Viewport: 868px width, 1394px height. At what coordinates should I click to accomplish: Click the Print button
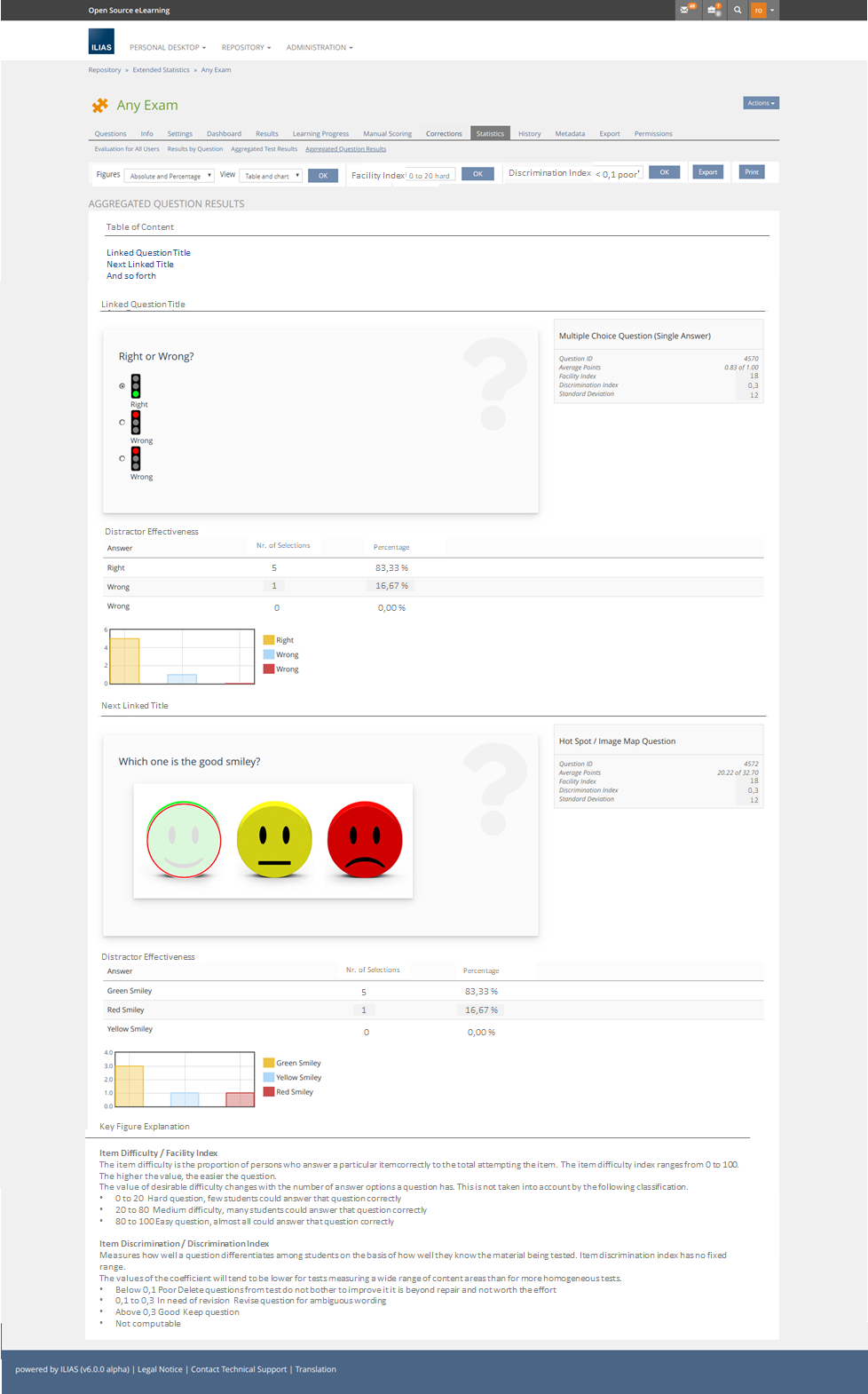(752, 172)
